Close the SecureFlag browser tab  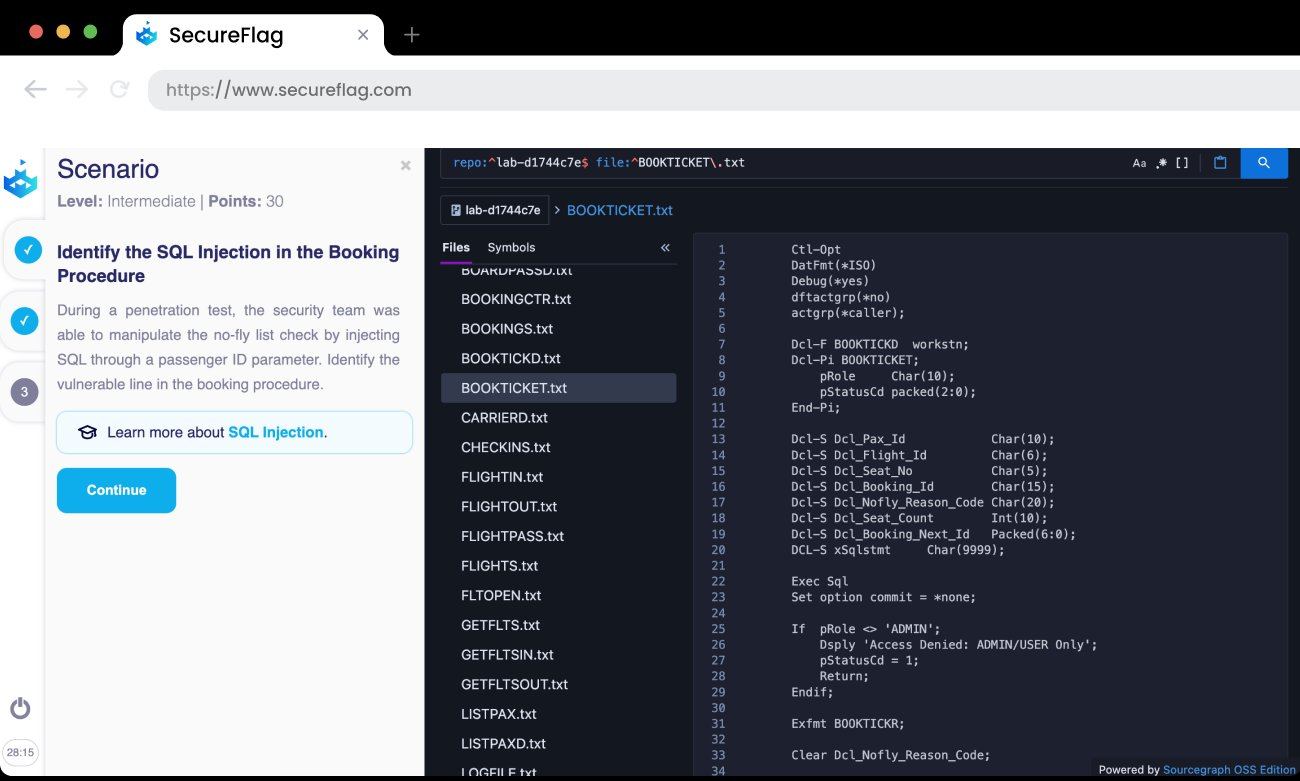(363, 35)
